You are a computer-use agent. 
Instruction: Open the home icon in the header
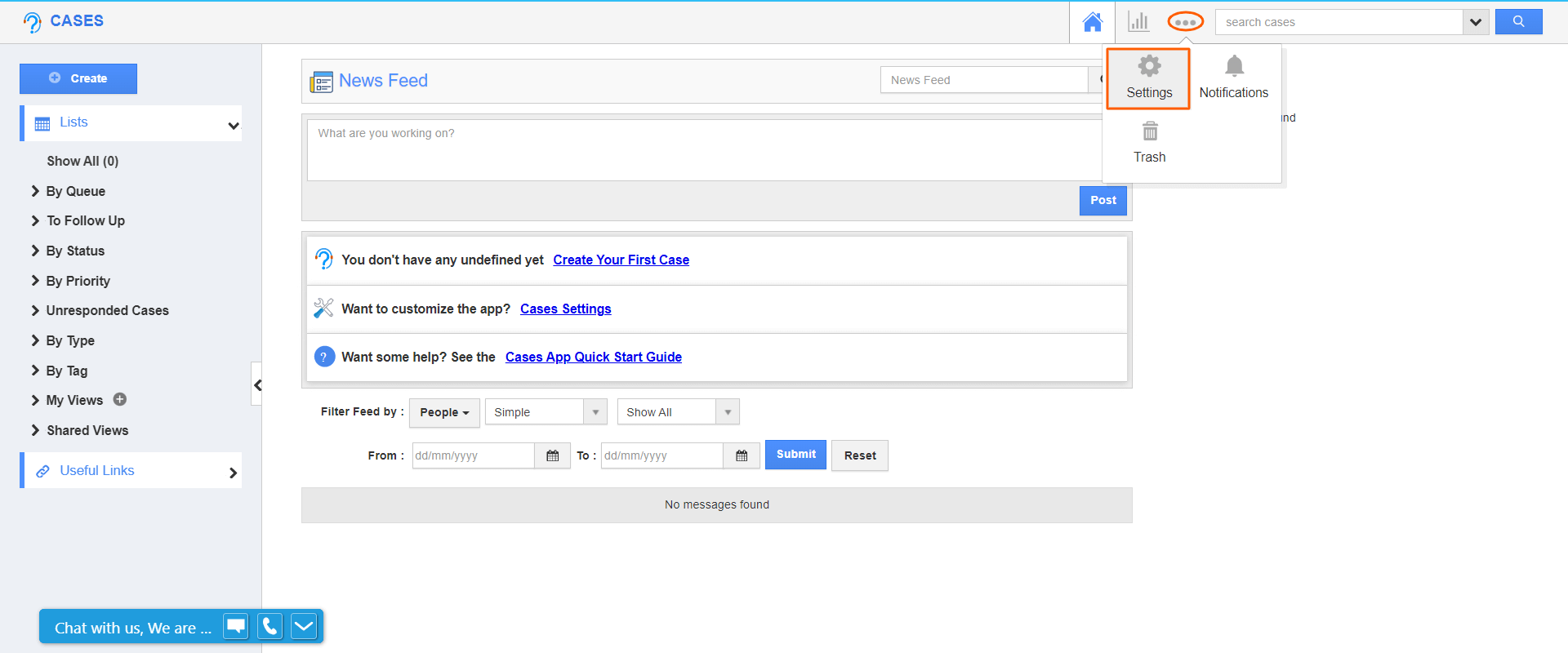1092,22
